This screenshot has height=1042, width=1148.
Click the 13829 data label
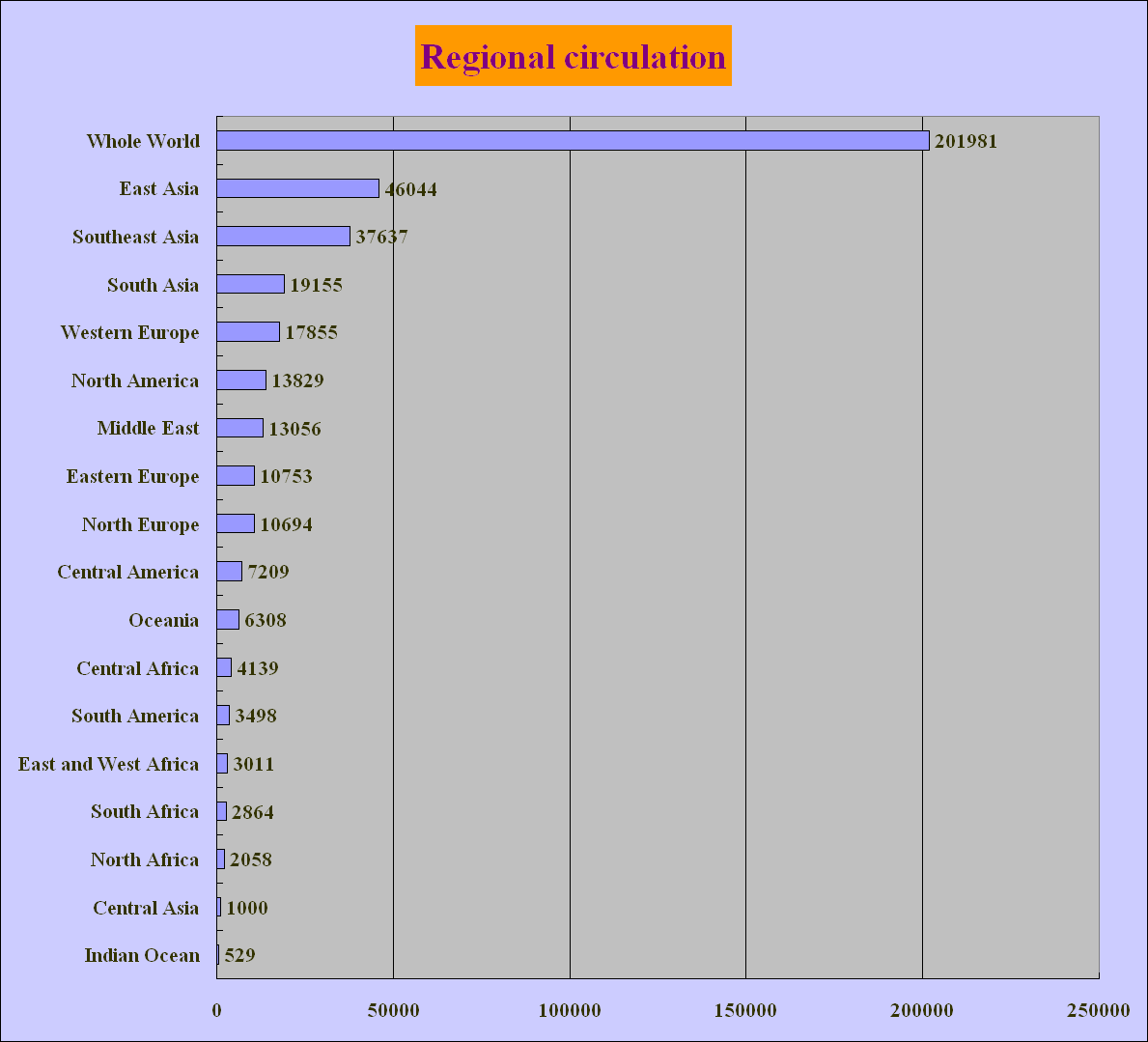click(297, 380)
